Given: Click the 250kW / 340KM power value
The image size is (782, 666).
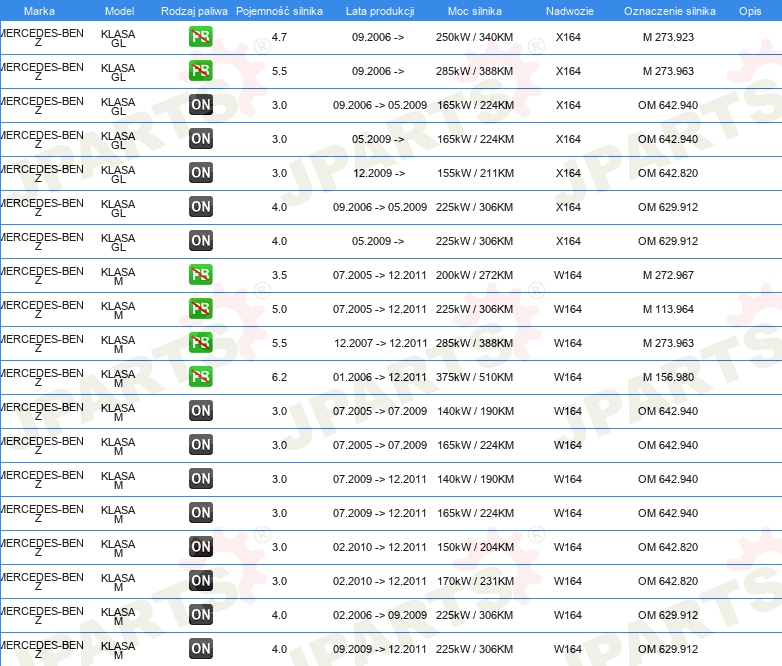Looking at the screenshot, I should tap(474, 37).
